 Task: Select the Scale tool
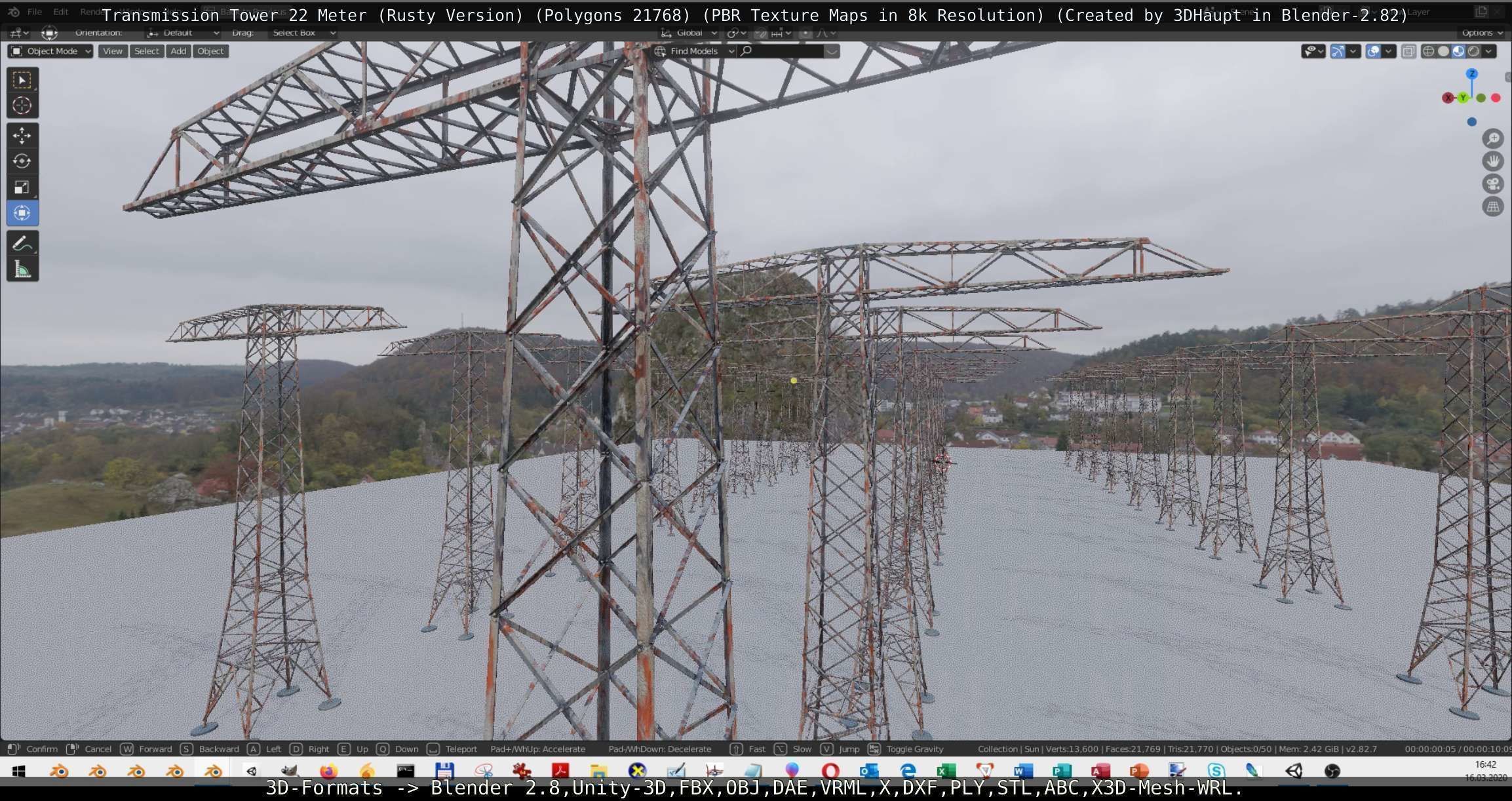tap(22, 187)
